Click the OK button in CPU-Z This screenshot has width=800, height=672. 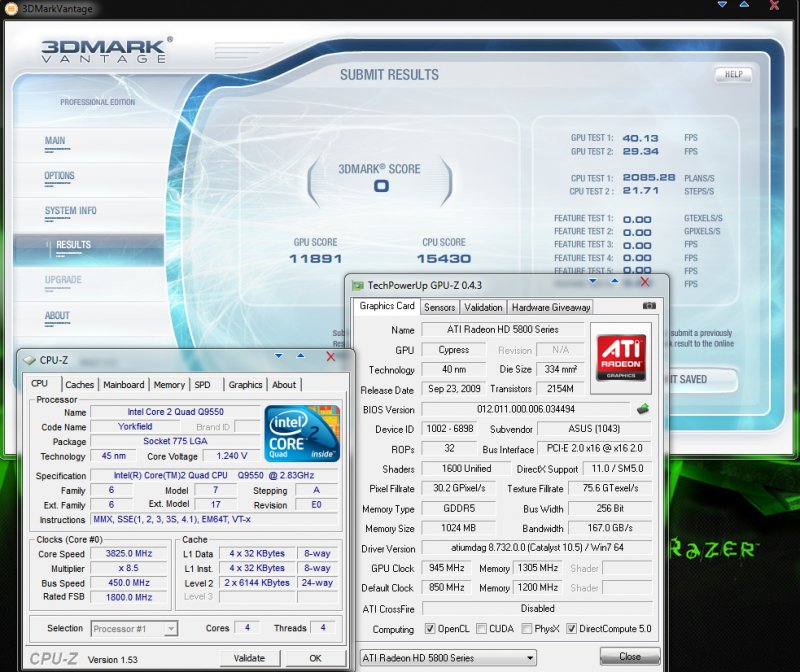tap(315, 658)
